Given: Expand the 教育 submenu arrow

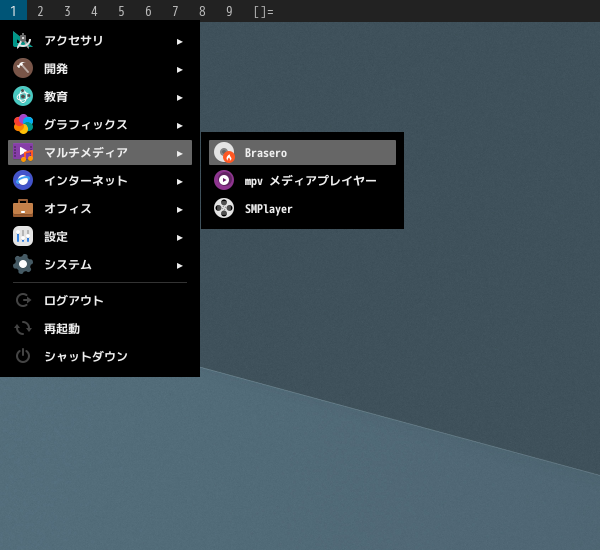Looking at the screenshot, I should pyautogui.click(x=179, y=98).
